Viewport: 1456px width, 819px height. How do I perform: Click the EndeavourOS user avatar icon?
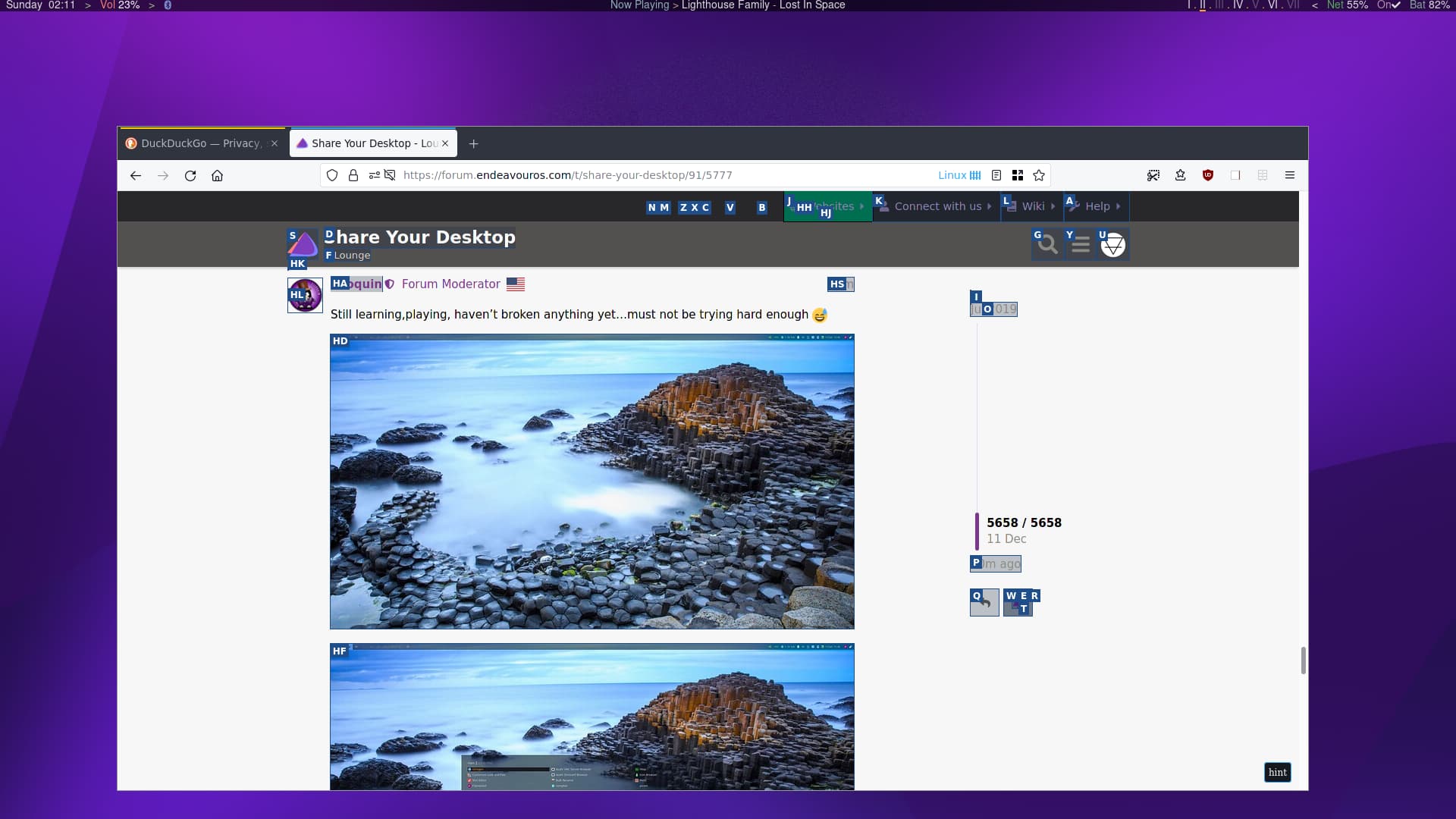click(1112, 243)
